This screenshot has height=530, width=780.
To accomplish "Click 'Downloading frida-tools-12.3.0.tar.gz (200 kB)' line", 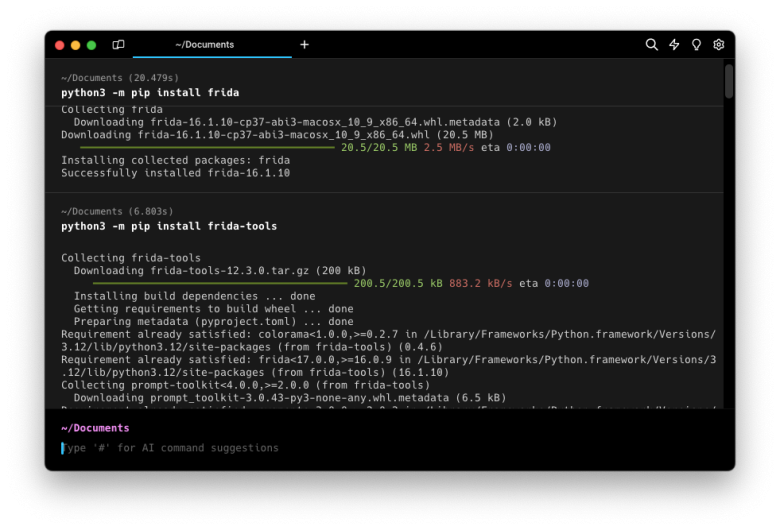I will pos(220,271).
